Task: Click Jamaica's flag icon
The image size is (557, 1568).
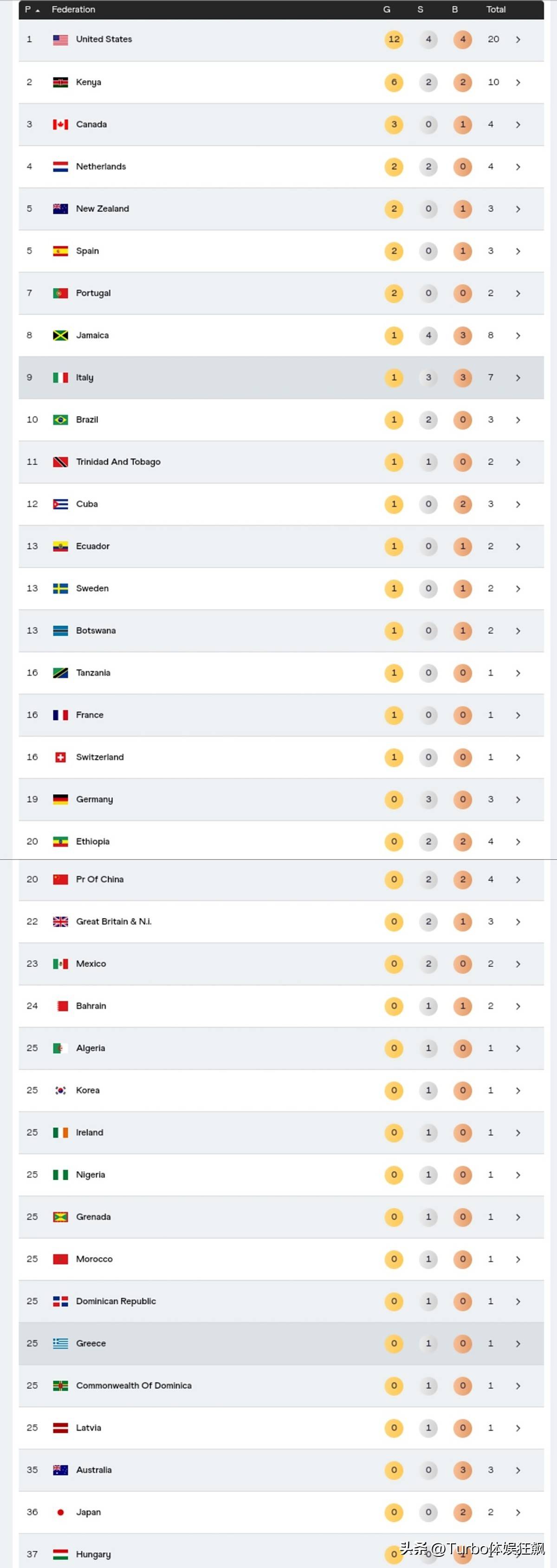Action: [x=60, y=335]
